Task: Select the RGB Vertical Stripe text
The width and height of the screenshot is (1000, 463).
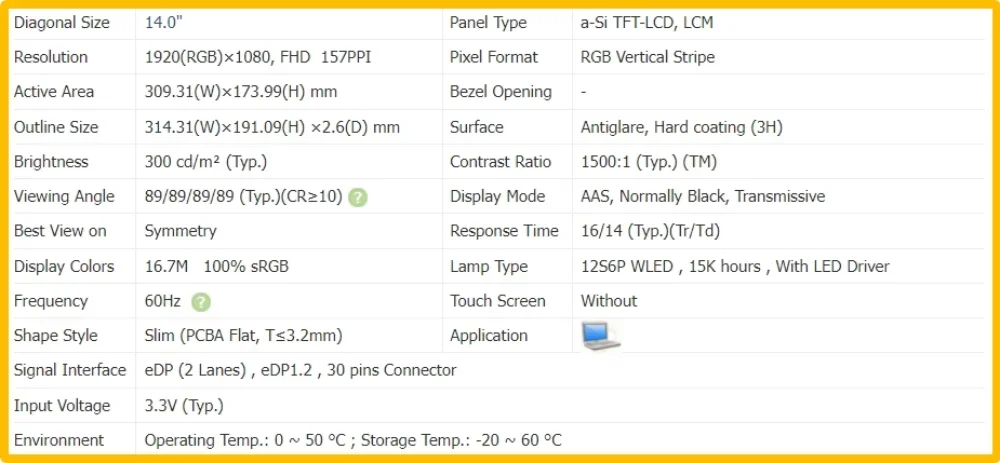Action: point(647,57)
